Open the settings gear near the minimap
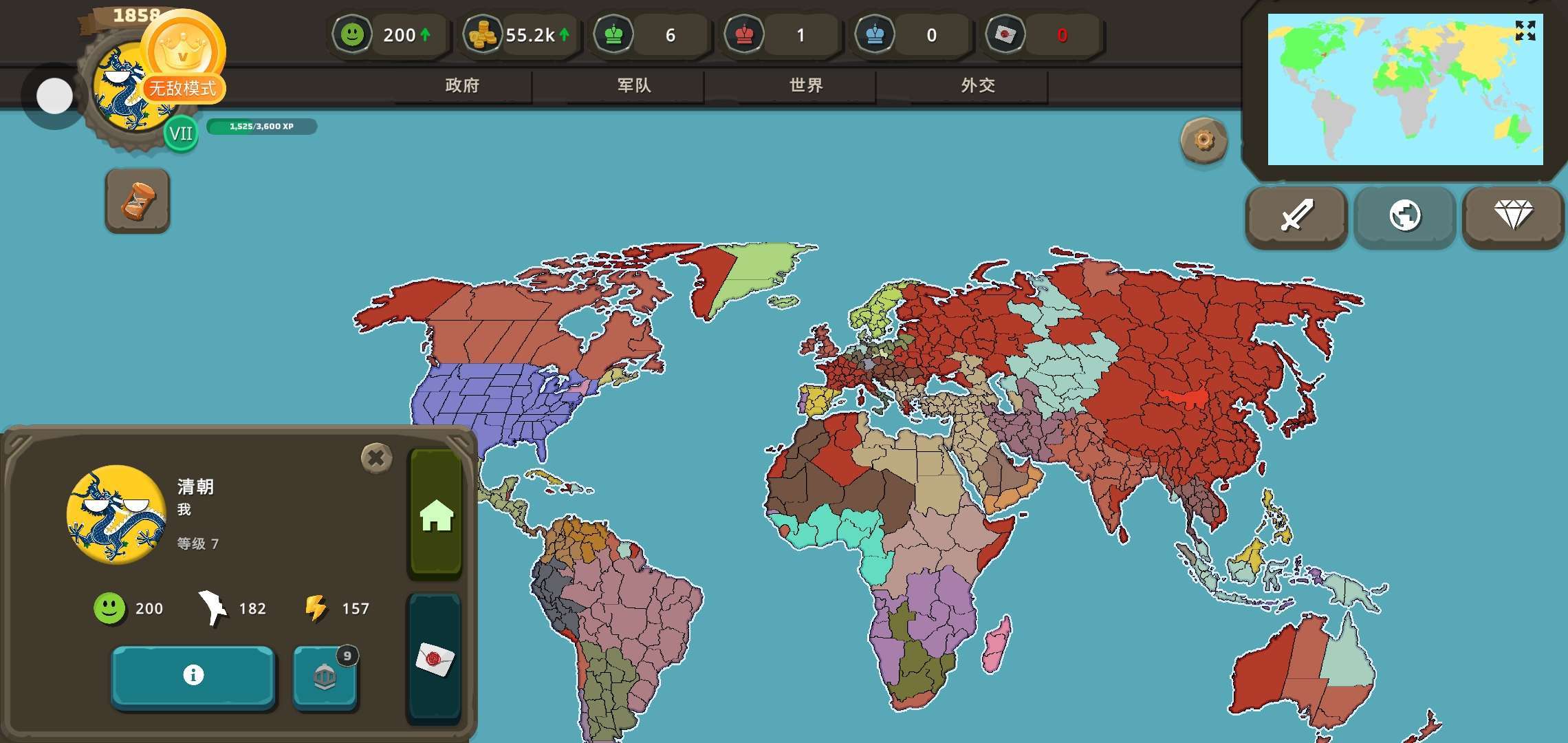1568x743 pixels. (1204, 140)
